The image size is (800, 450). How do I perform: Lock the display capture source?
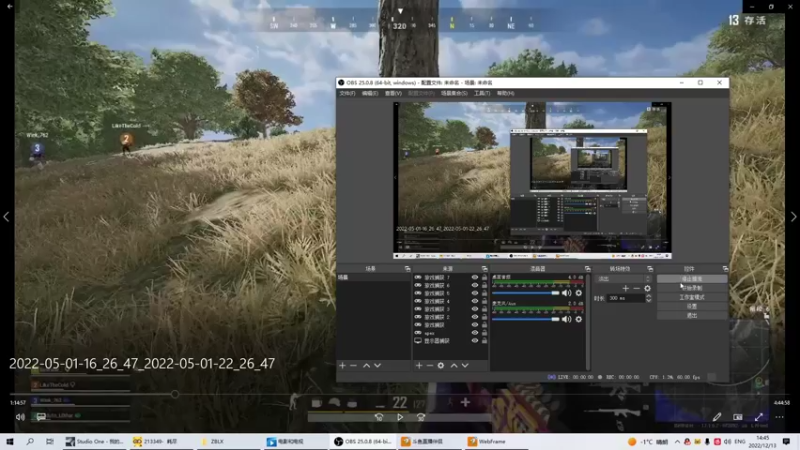[484, 340]
